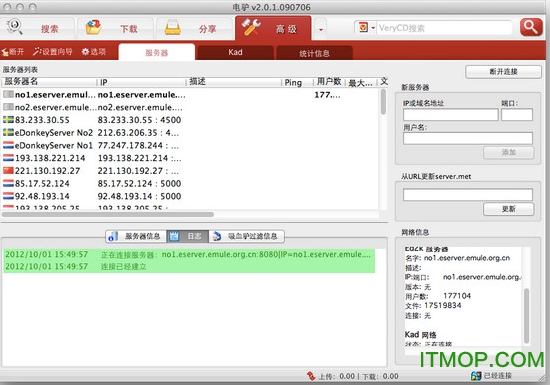The image size is (550, 385).
Task: Switch to 日志 log tab
Action: point(188,236)
